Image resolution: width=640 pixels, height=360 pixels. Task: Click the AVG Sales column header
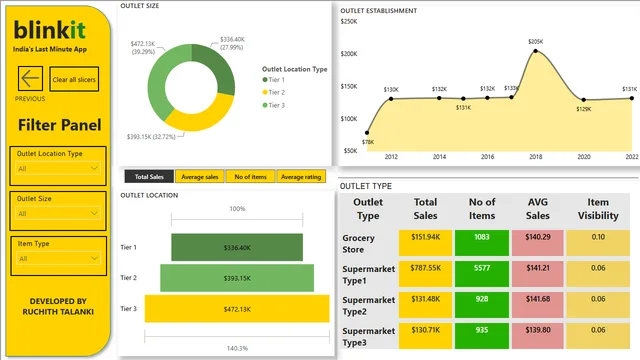(538, 209)
